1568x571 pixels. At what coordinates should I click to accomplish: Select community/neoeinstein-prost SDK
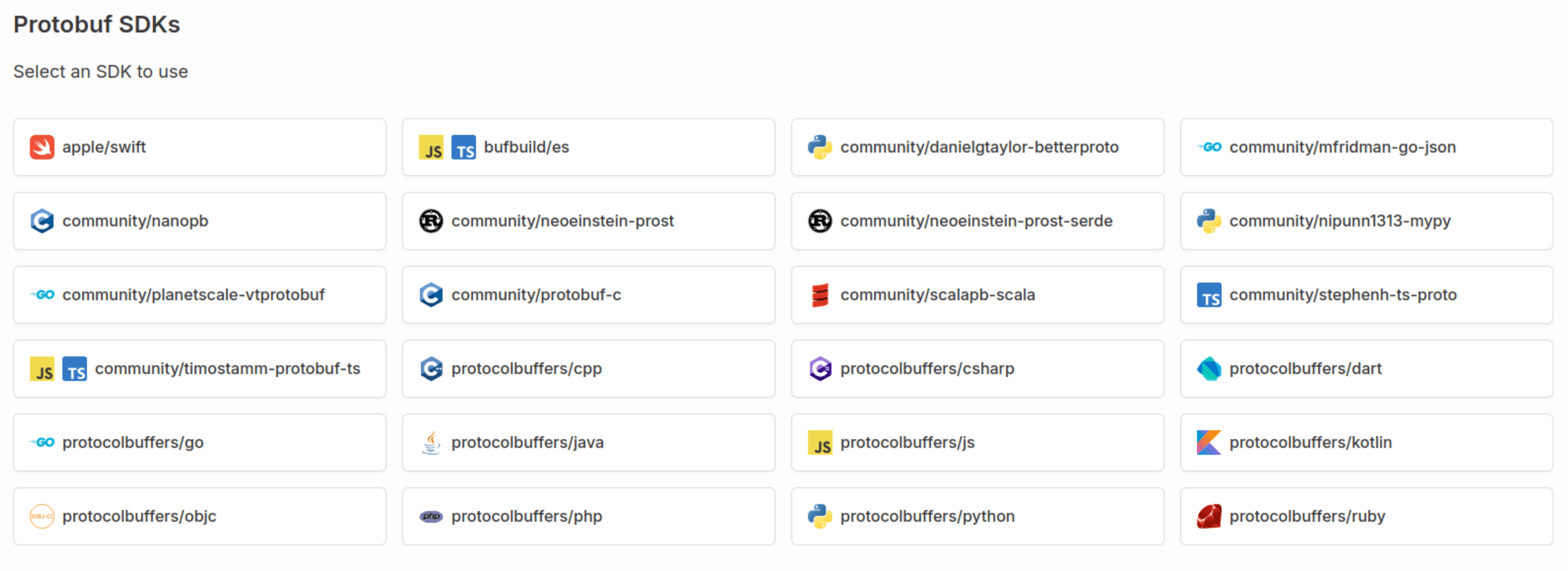[588, 221]
